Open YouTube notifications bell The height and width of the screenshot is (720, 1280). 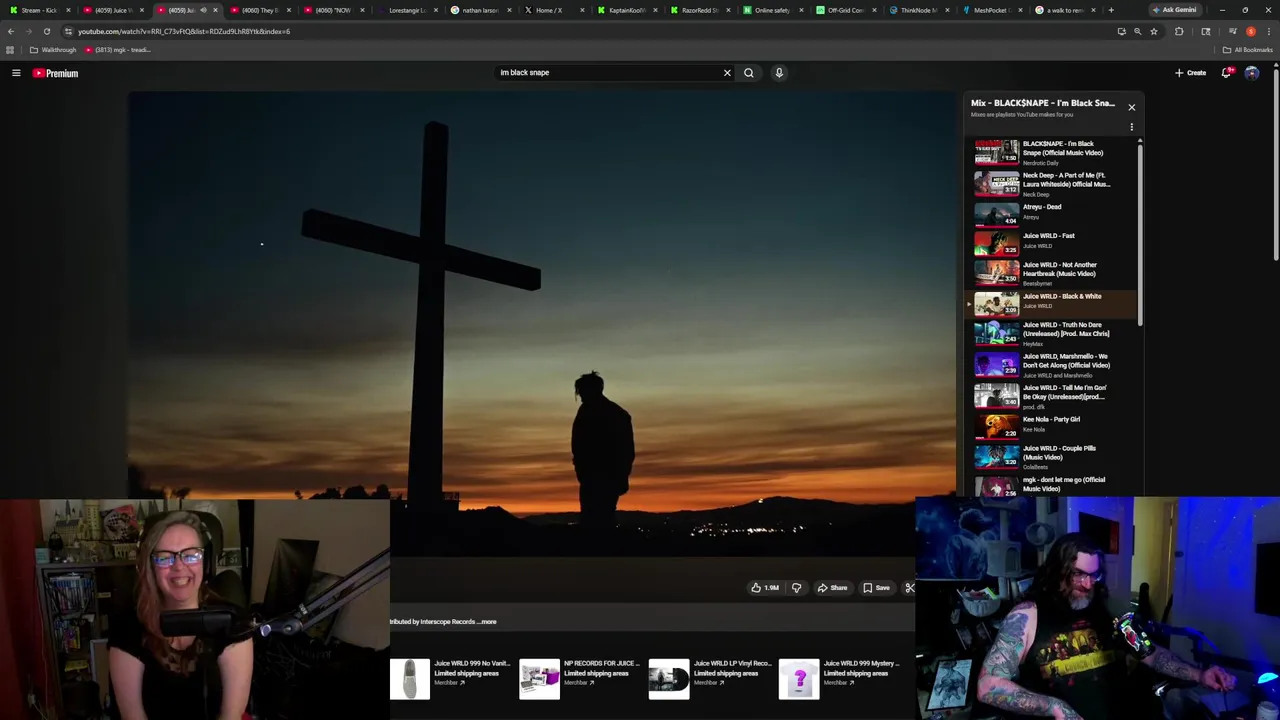click(1226, 73)
